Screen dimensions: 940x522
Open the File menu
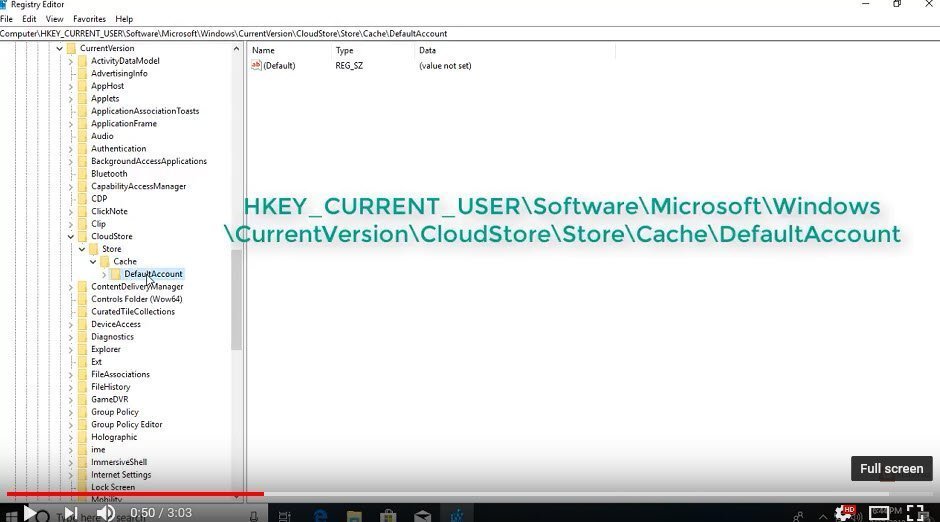(7, 19)
